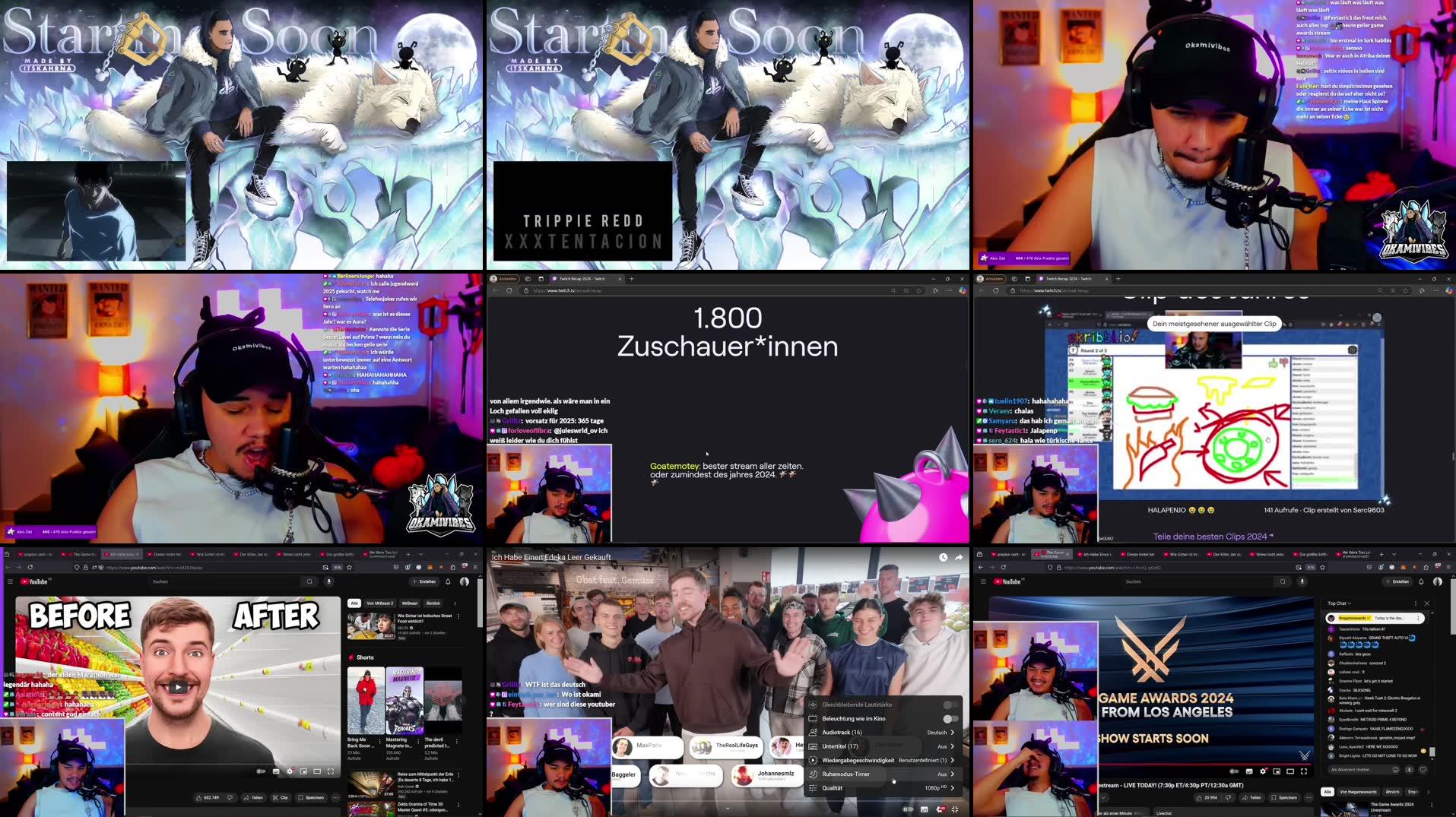
Task: Enter fullscreen on BEFORE/AFTER video player
Action: 331,771
